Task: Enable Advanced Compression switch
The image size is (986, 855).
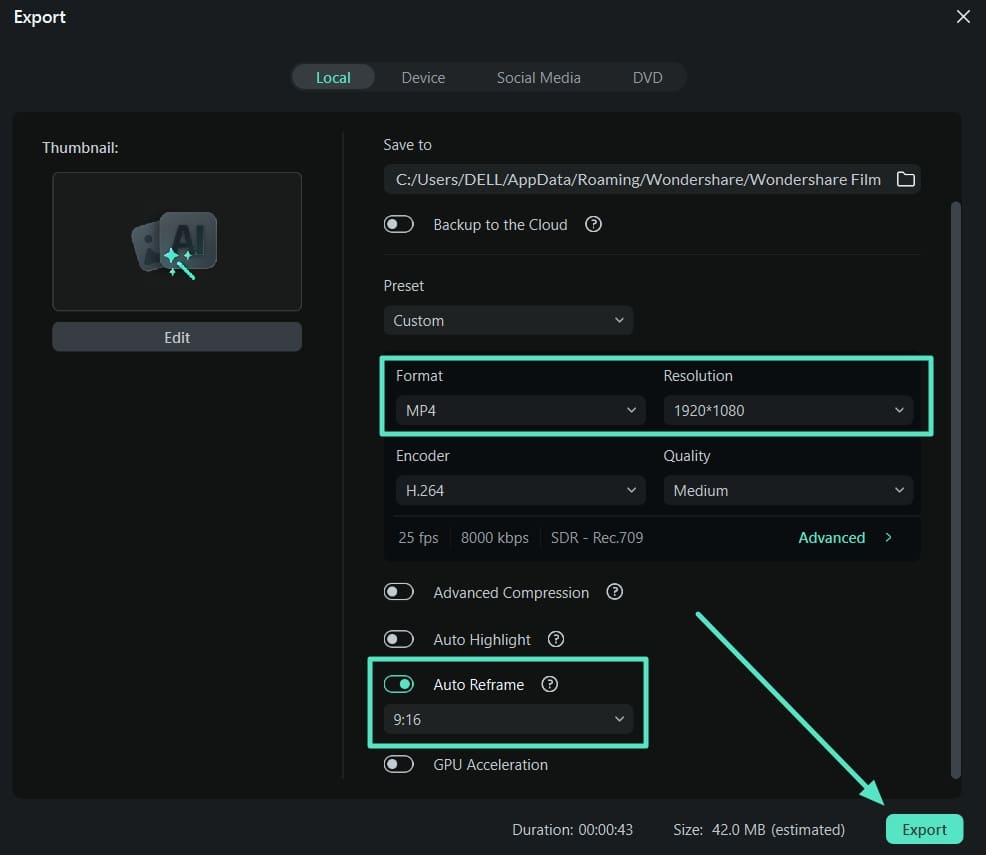Action: point(399,592)
